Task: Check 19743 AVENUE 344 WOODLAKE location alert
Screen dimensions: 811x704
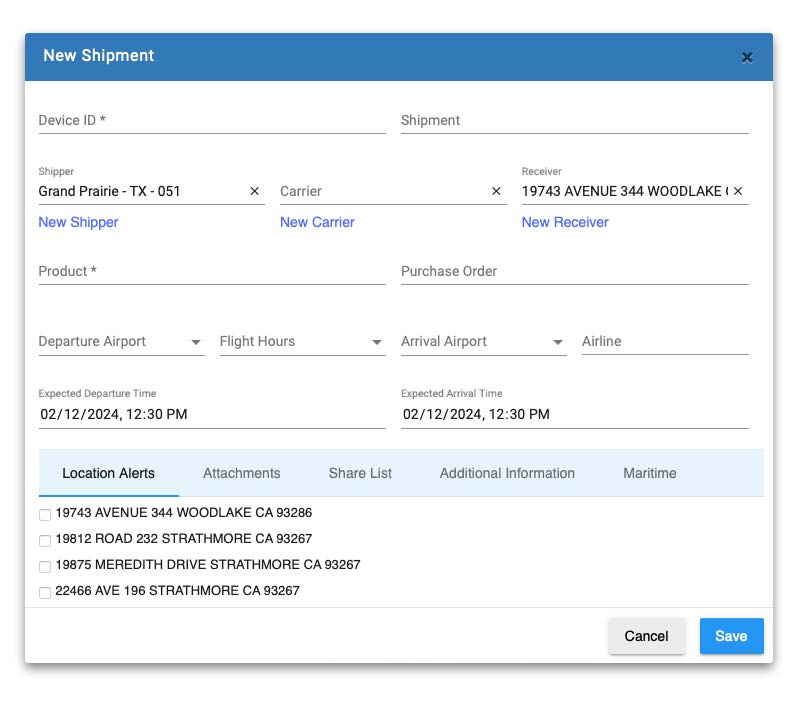Action: click(44, 514)
